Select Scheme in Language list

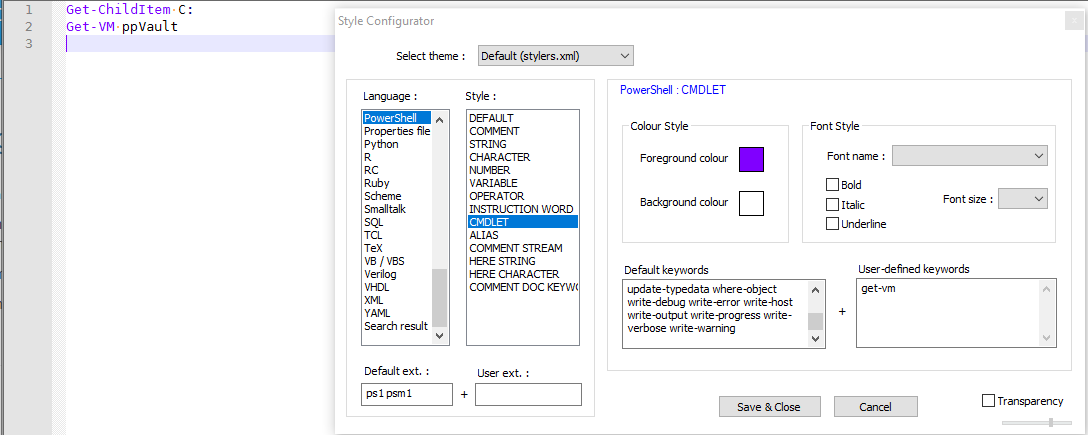[x=397, y=196]
